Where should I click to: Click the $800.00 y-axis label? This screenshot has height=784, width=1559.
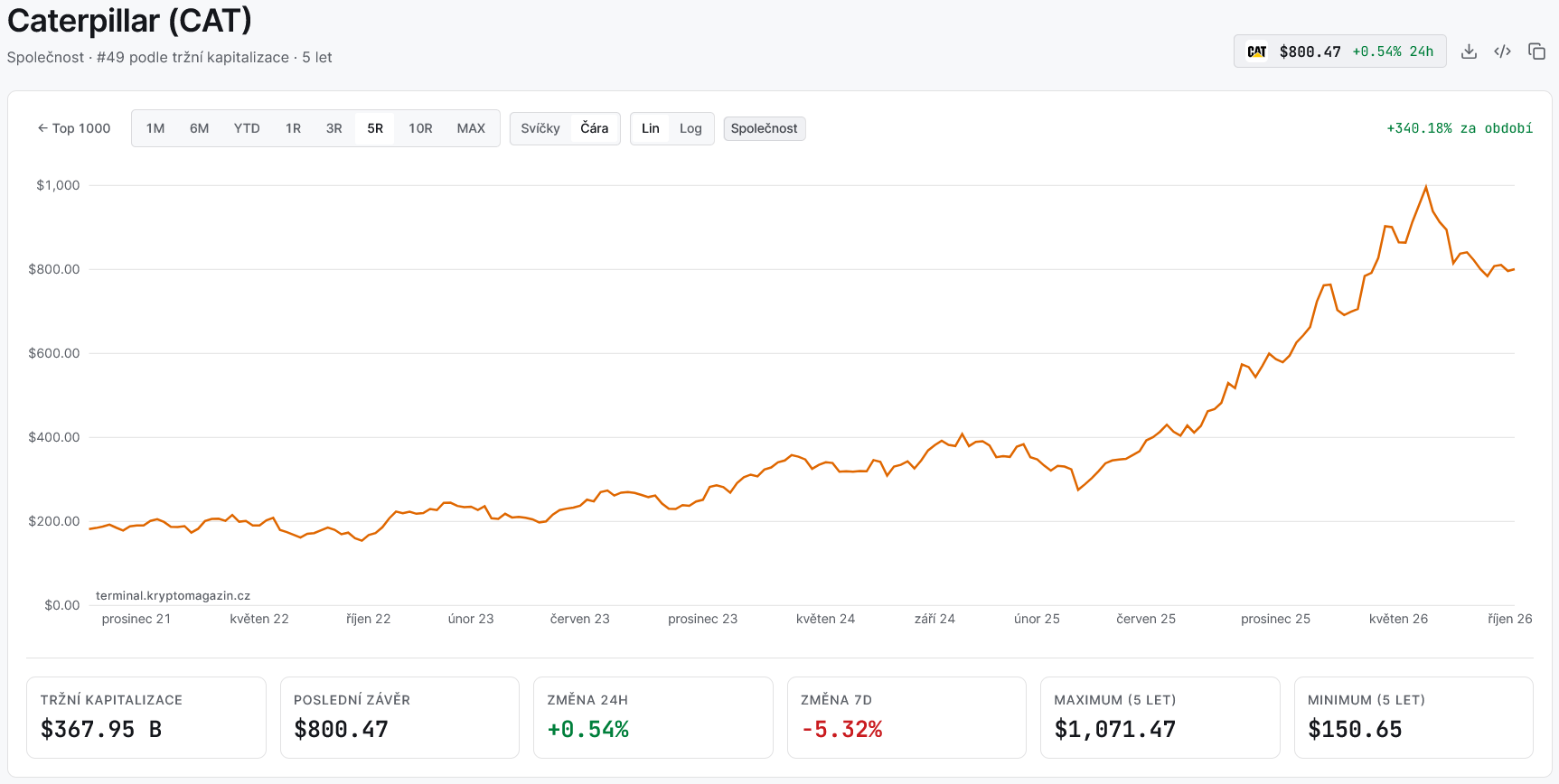pos(54,269)
